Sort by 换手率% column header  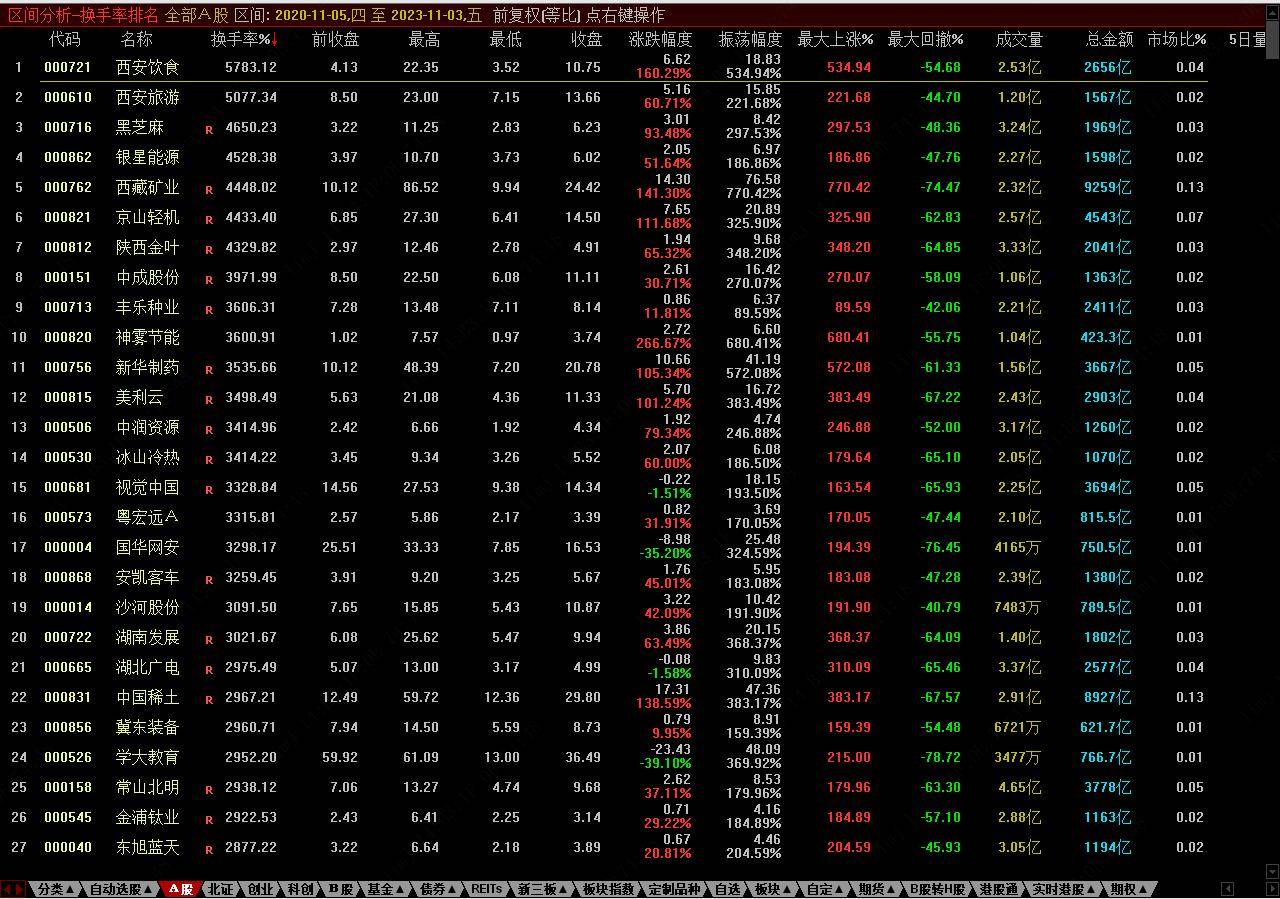point(244,40)
